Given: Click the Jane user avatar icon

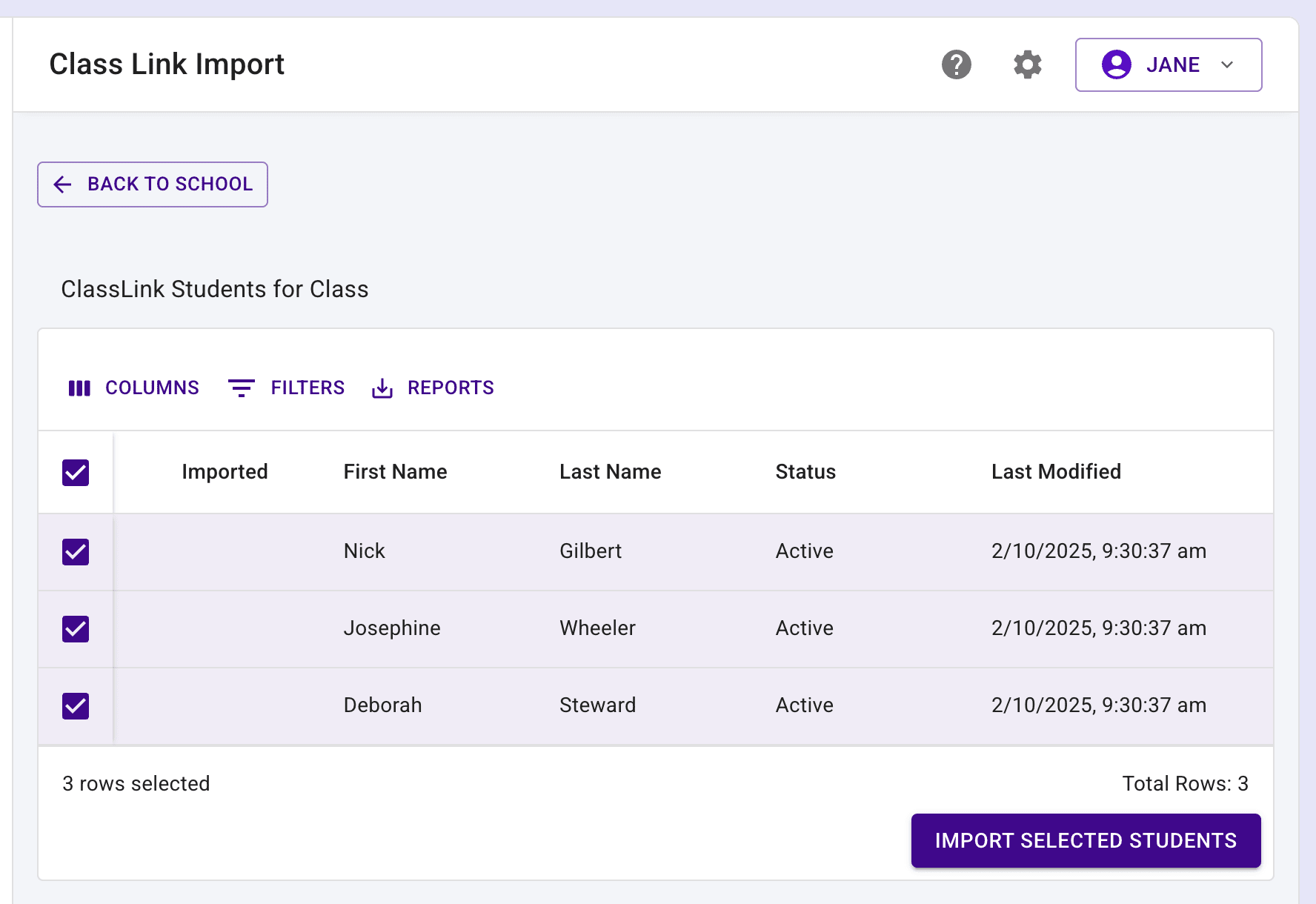Looking at the screenshot, I should tap(1116, 64).
